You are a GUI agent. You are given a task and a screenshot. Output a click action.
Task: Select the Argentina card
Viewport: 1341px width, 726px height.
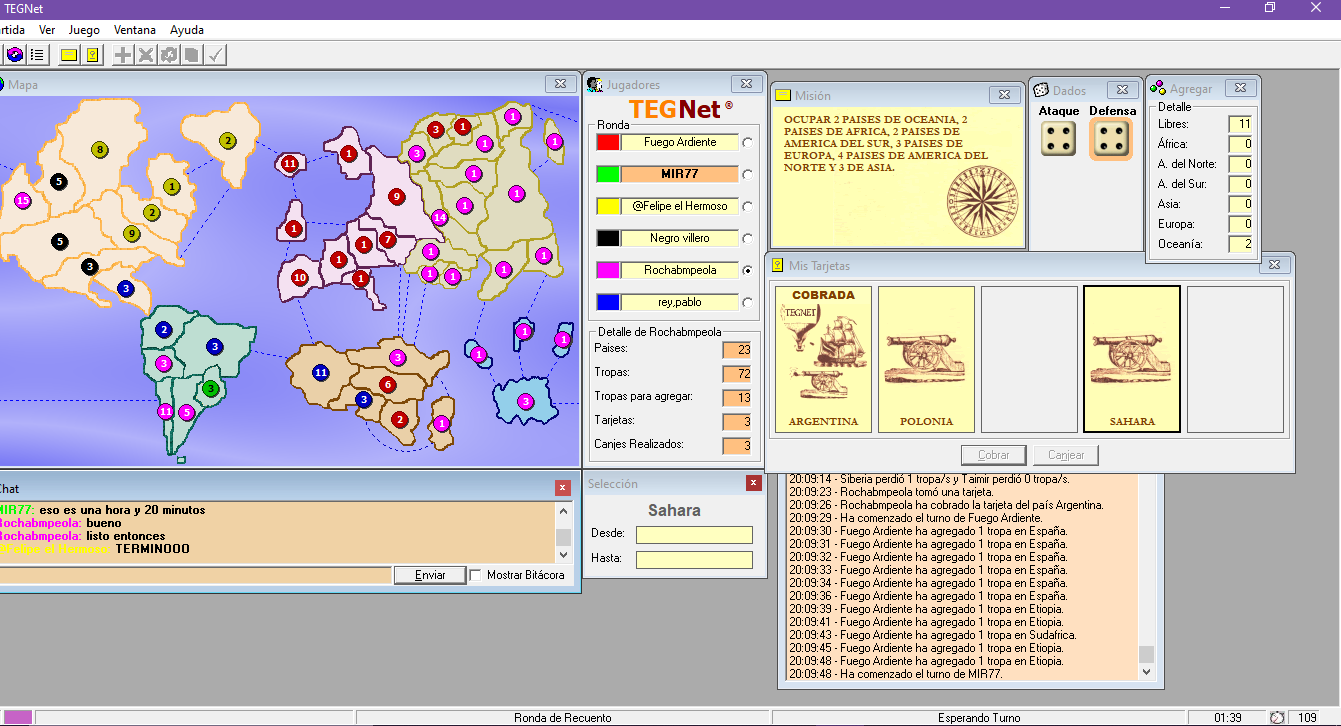tap(823, 359)
